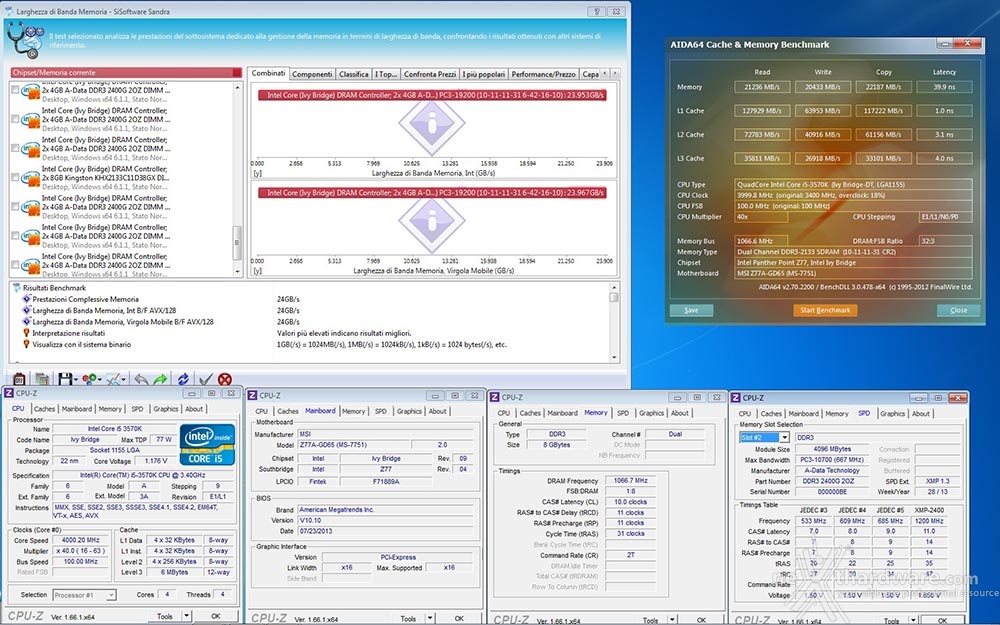
Task: Open the About tab in the CPU-Z SPD window
Action: point(920,413)
